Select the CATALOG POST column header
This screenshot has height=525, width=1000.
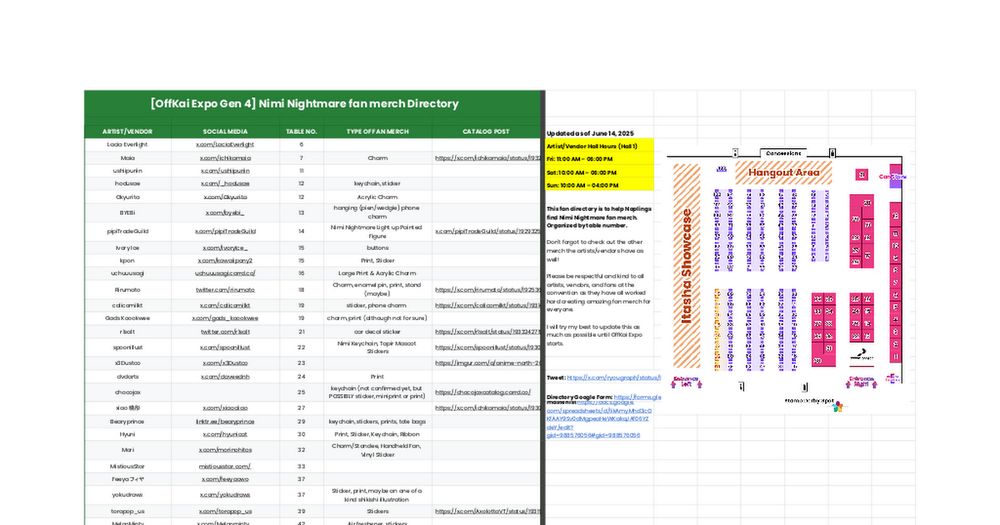point(486,131)
